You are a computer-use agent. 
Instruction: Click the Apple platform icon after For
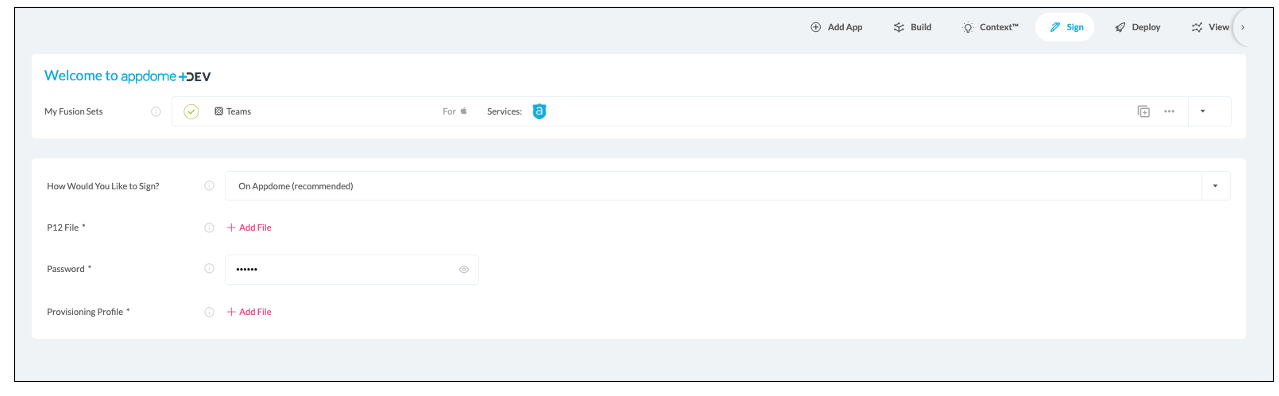click(464, 111)
